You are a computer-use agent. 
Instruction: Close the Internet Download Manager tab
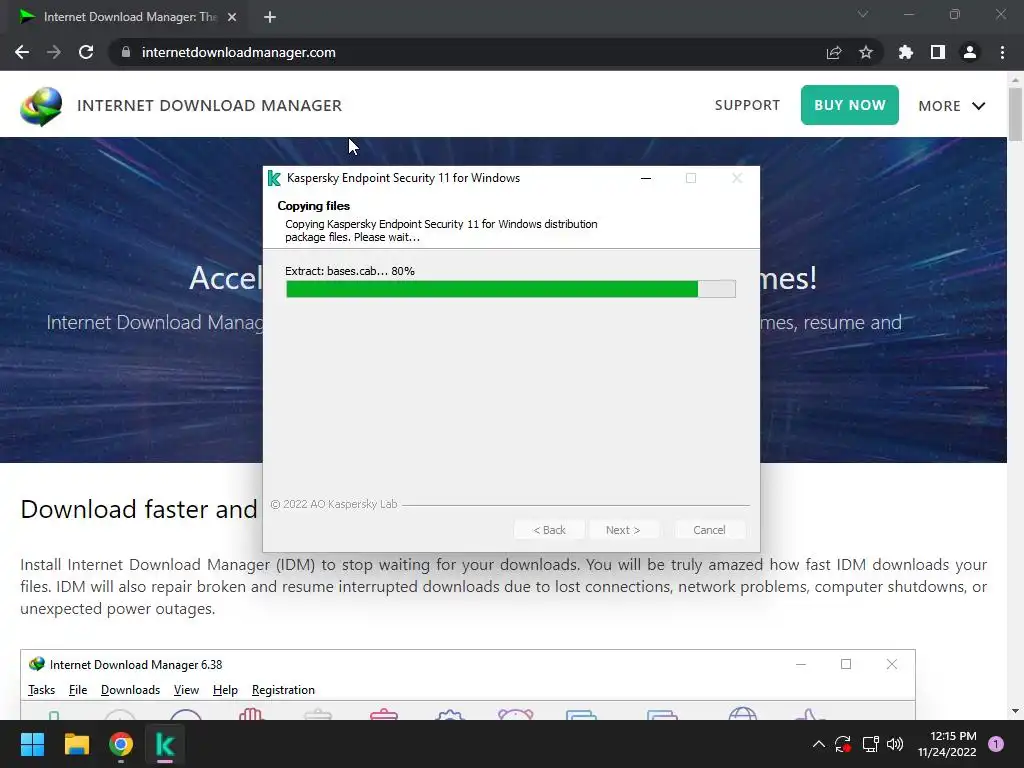tap(232, 17)
